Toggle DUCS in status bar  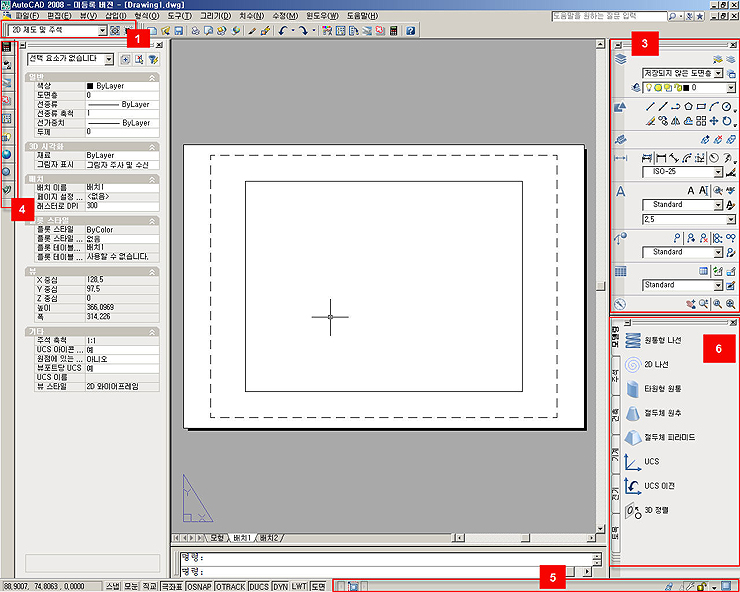[259, 586]
